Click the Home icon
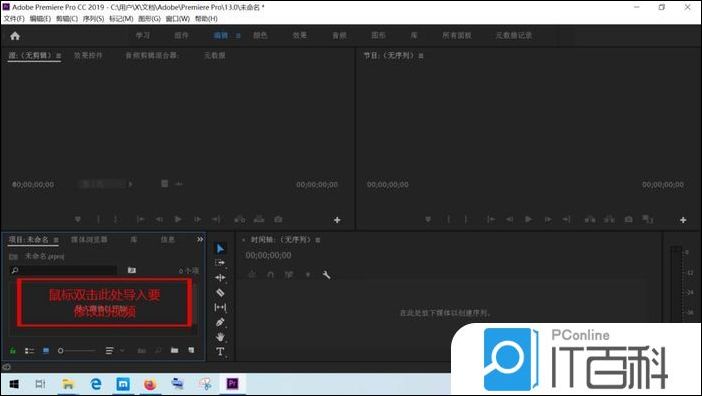The height and width of the screenshot is (396, 702). point(15,36)
